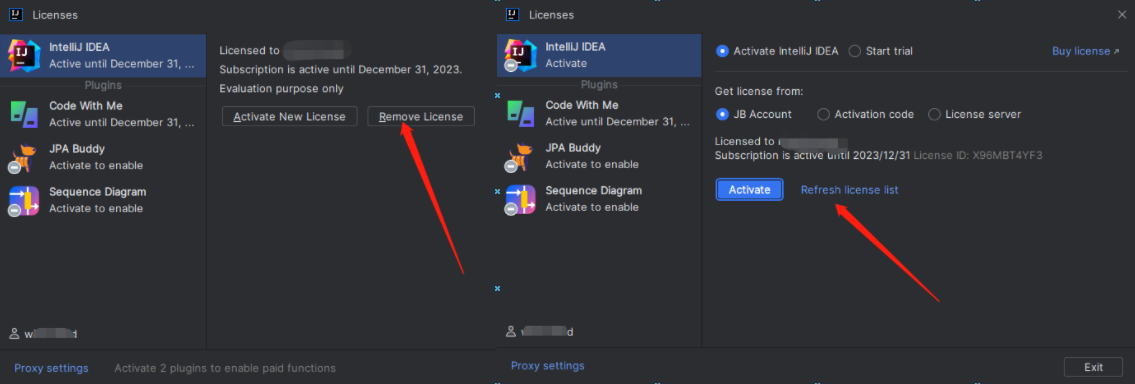This screenshot has width=1135, height=384.
Task: Open Proxy settings in the left dialog
Action: pyautogui.click(x=51, y=368)
